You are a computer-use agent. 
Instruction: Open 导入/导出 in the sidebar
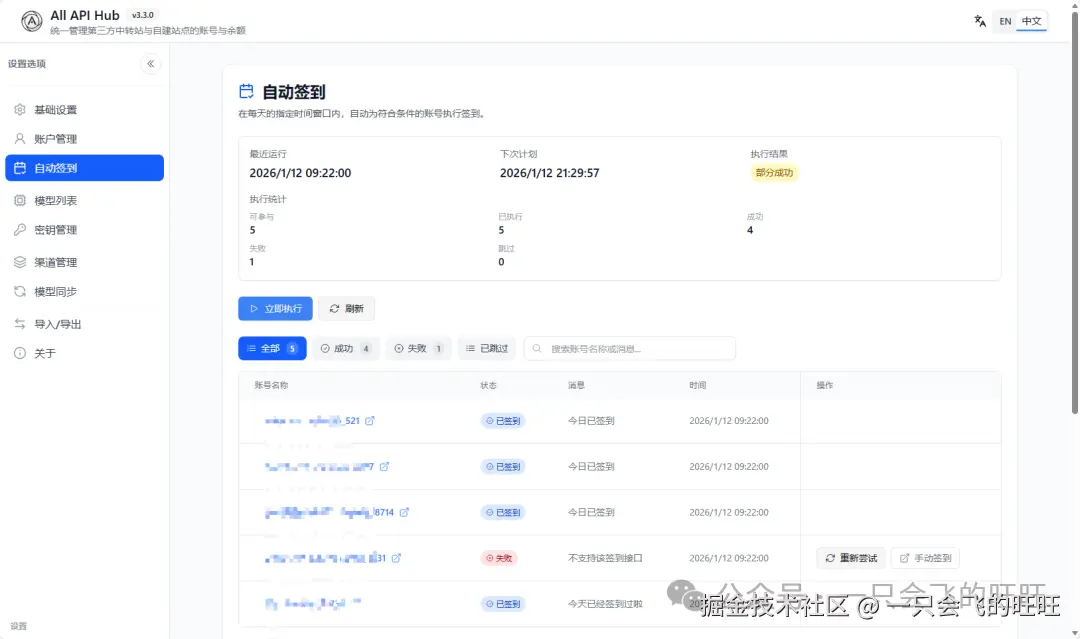pos(84,324)
